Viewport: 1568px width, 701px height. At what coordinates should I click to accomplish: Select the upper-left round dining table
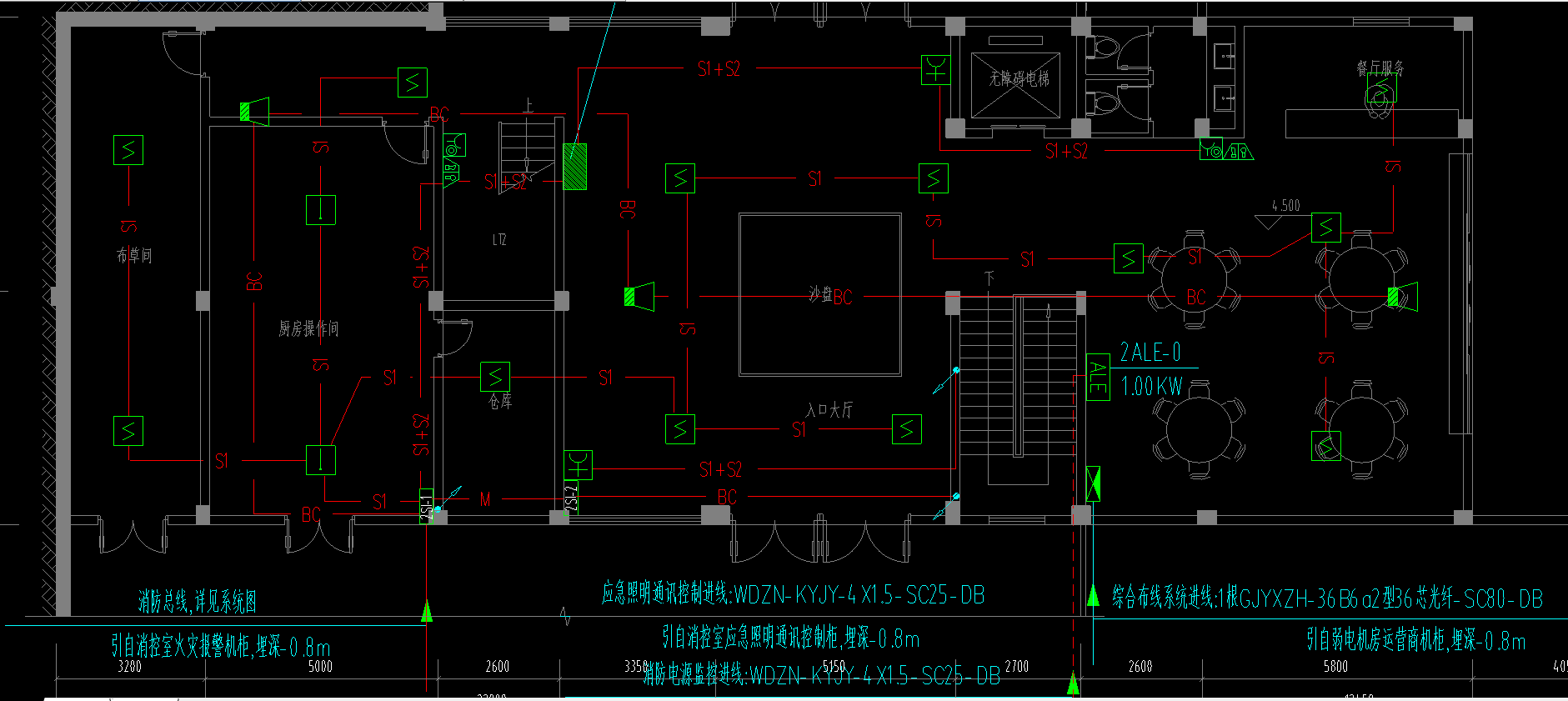(1195, 278)
